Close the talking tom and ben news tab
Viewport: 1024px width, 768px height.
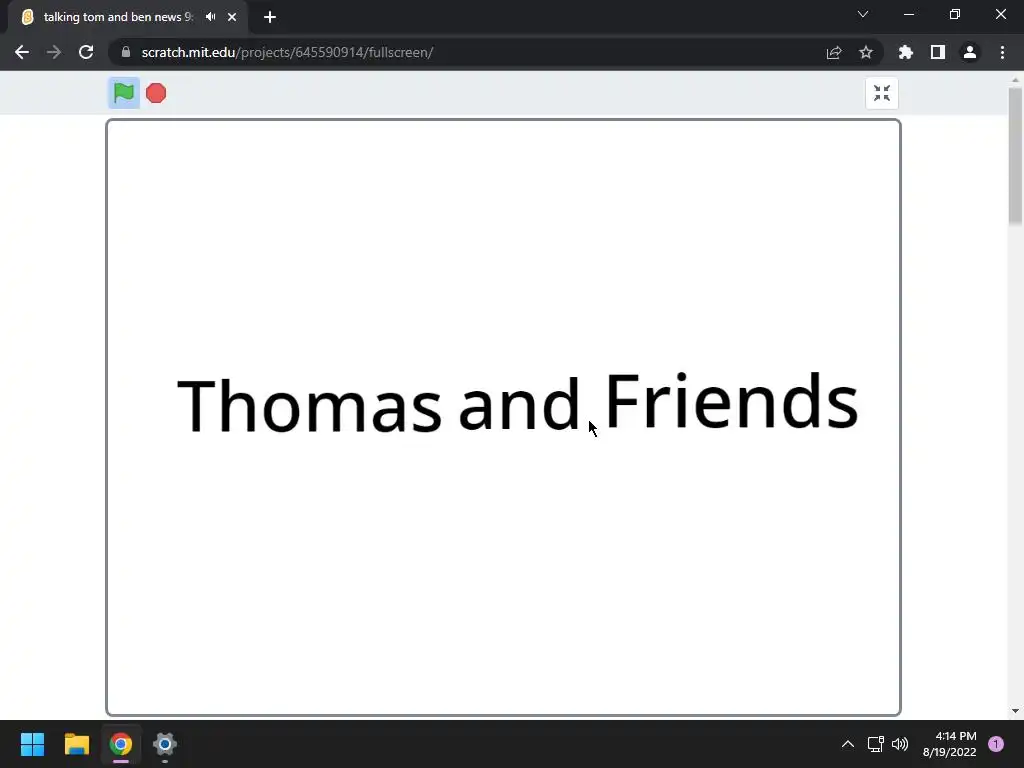232,17
